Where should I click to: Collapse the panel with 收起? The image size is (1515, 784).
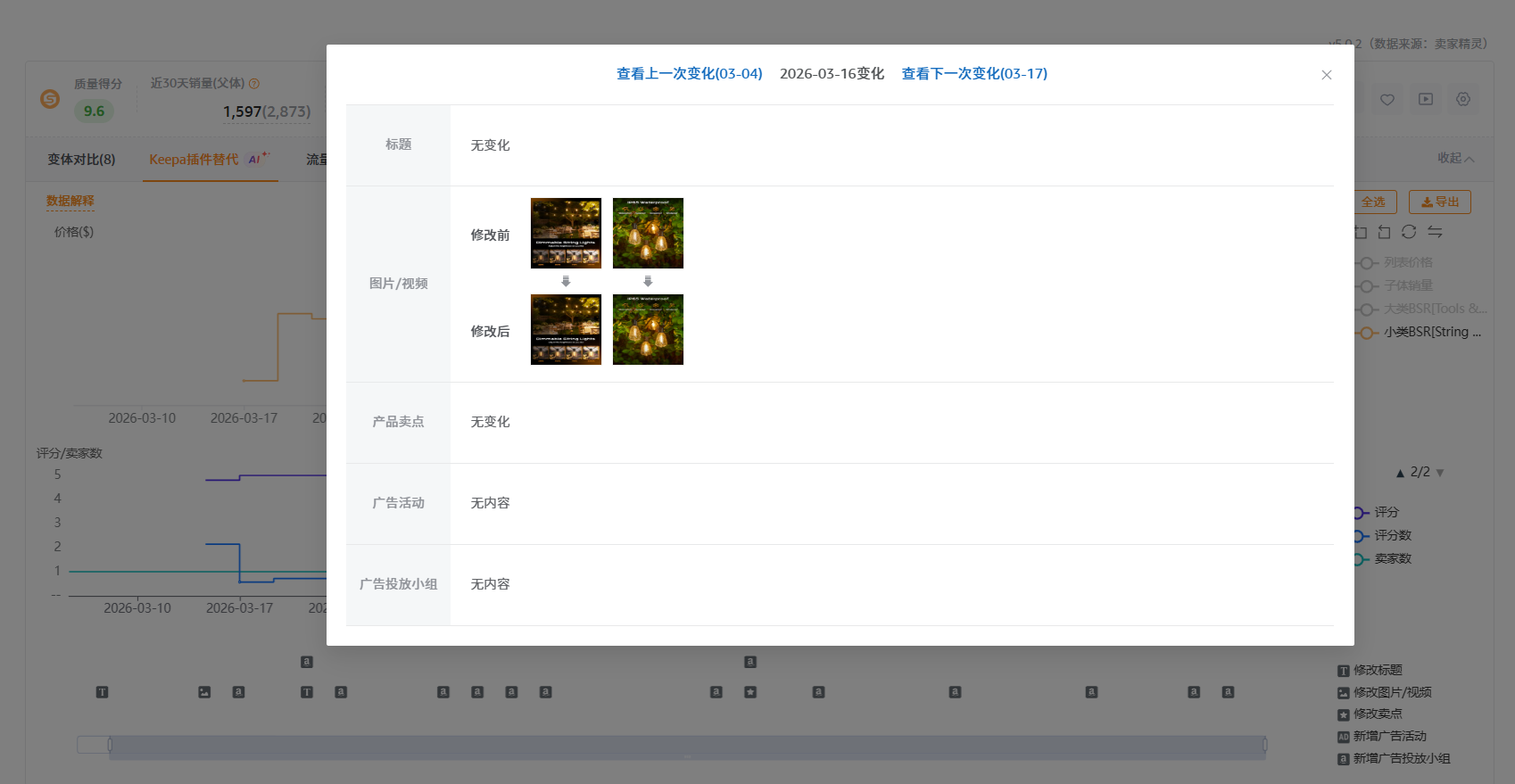click(1455, 158)
